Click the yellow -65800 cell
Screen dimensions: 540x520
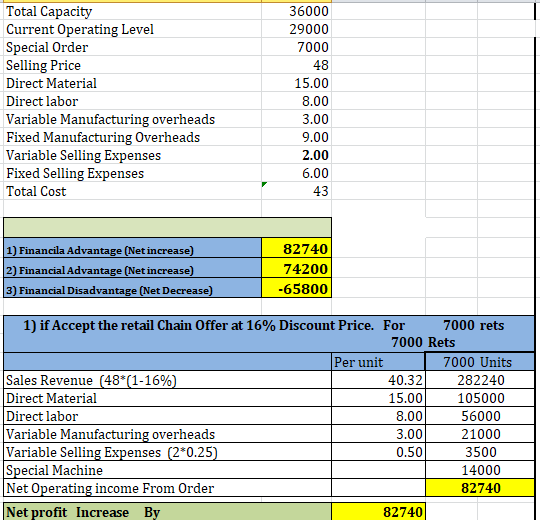(x=297, y=288)
